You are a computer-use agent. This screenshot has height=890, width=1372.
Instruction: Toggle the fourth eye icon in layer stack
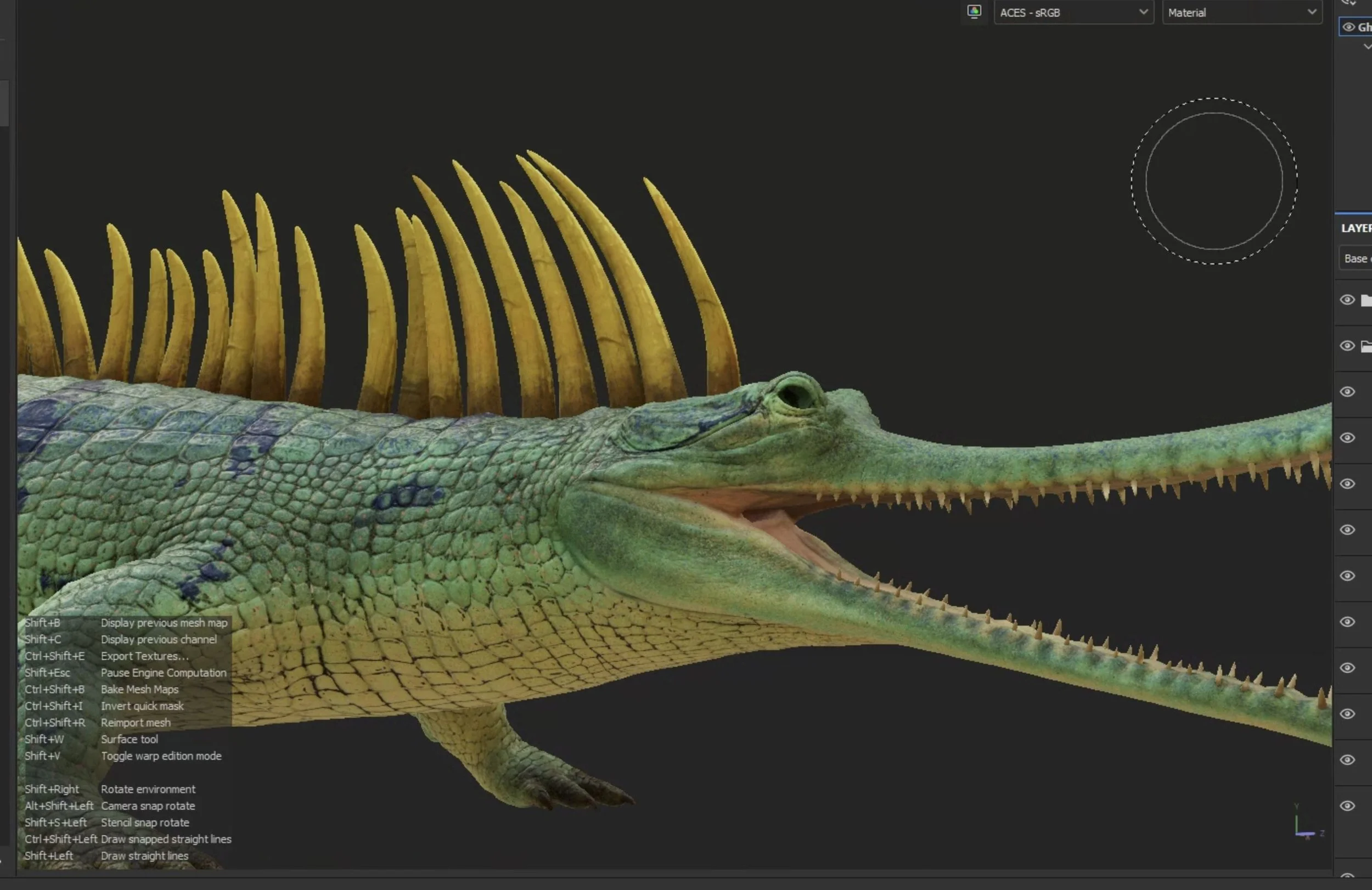coord(1347,438)
